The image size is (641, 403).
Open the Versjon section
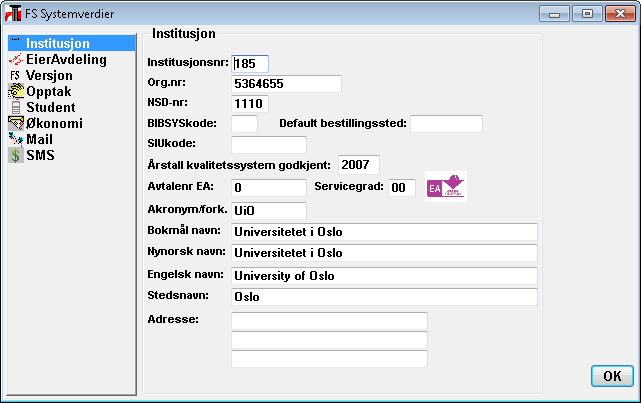click(49, 75)
